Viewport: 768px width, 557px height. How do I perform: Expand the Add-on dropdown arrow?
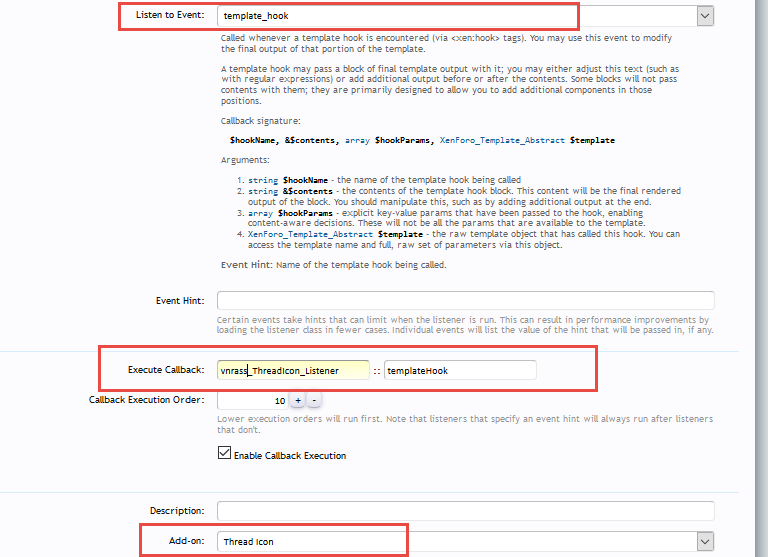(705, 541)
